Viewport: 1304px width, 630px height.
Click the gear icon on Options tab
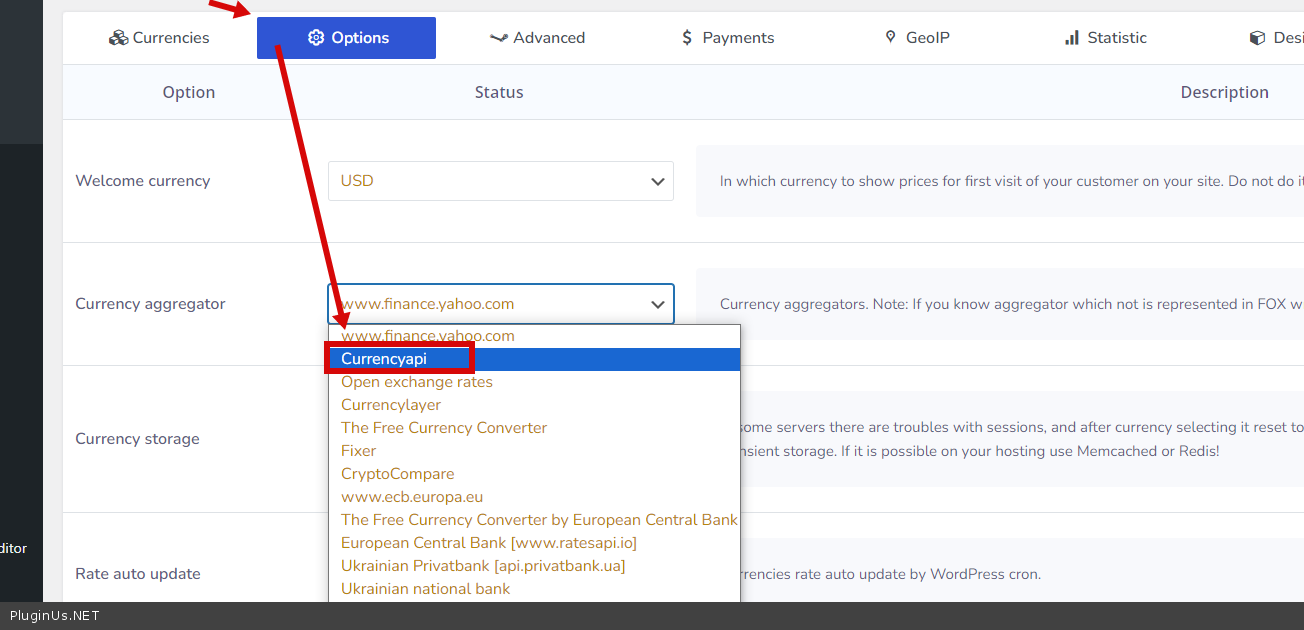point(316,38)
